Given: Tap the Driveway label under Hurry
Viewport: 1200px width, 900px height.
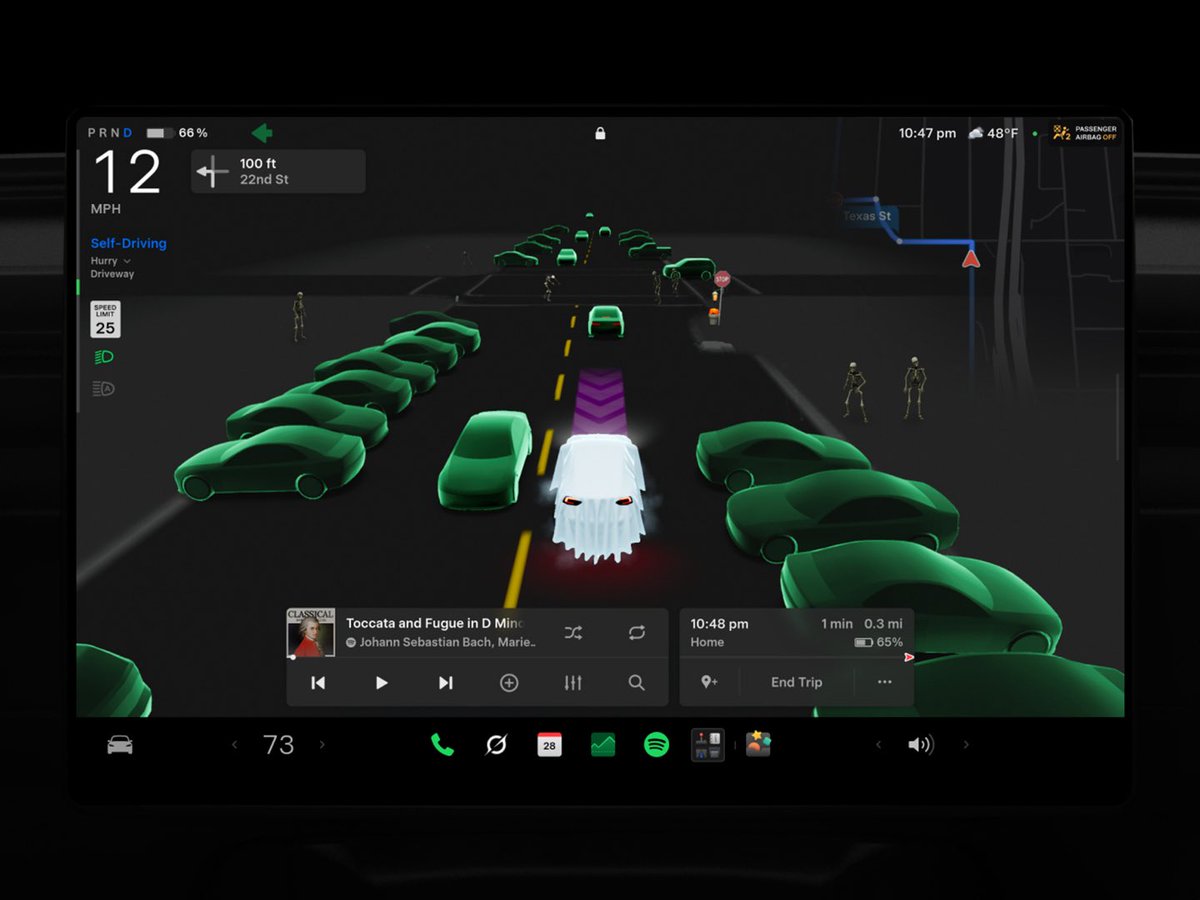Looking at the screenshot, I should [112, 274].
